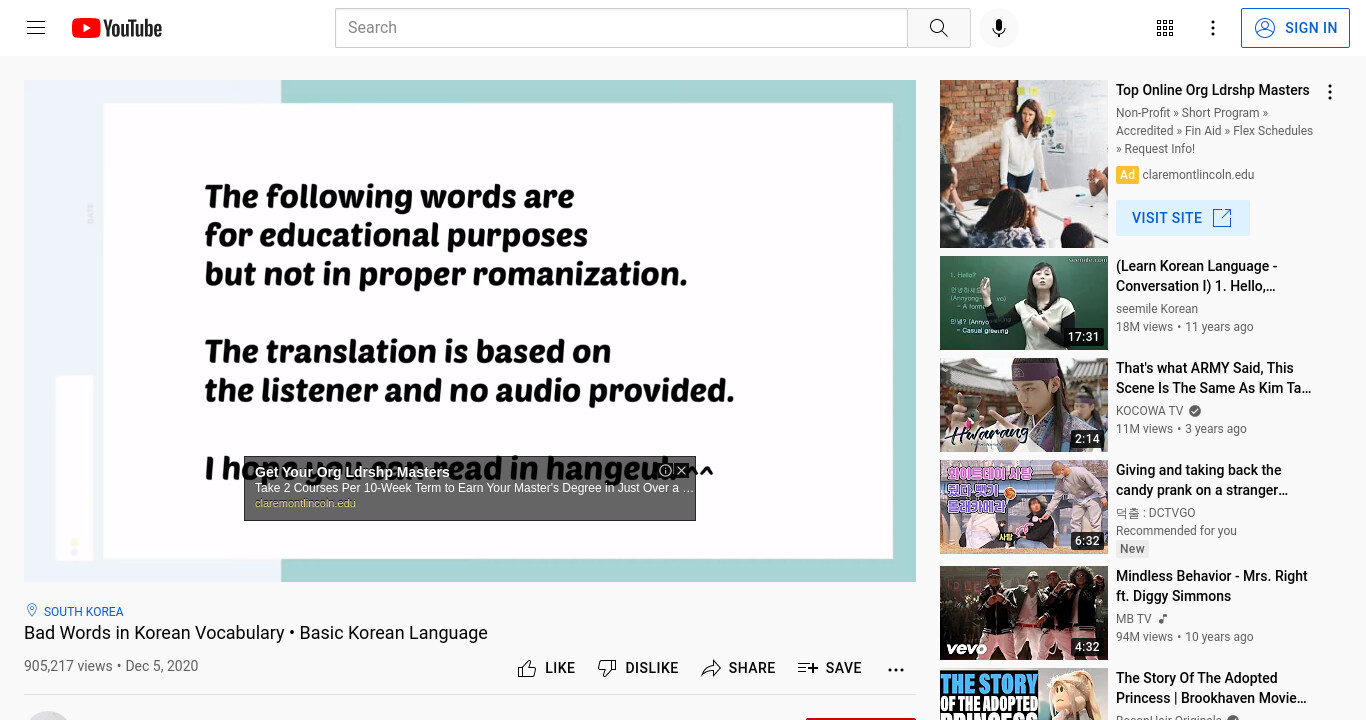Image resolution: width=1366 pixels, height=720 pixels.
Task: Click the SOUTH KOREA location link
Action: coord(84,611)
